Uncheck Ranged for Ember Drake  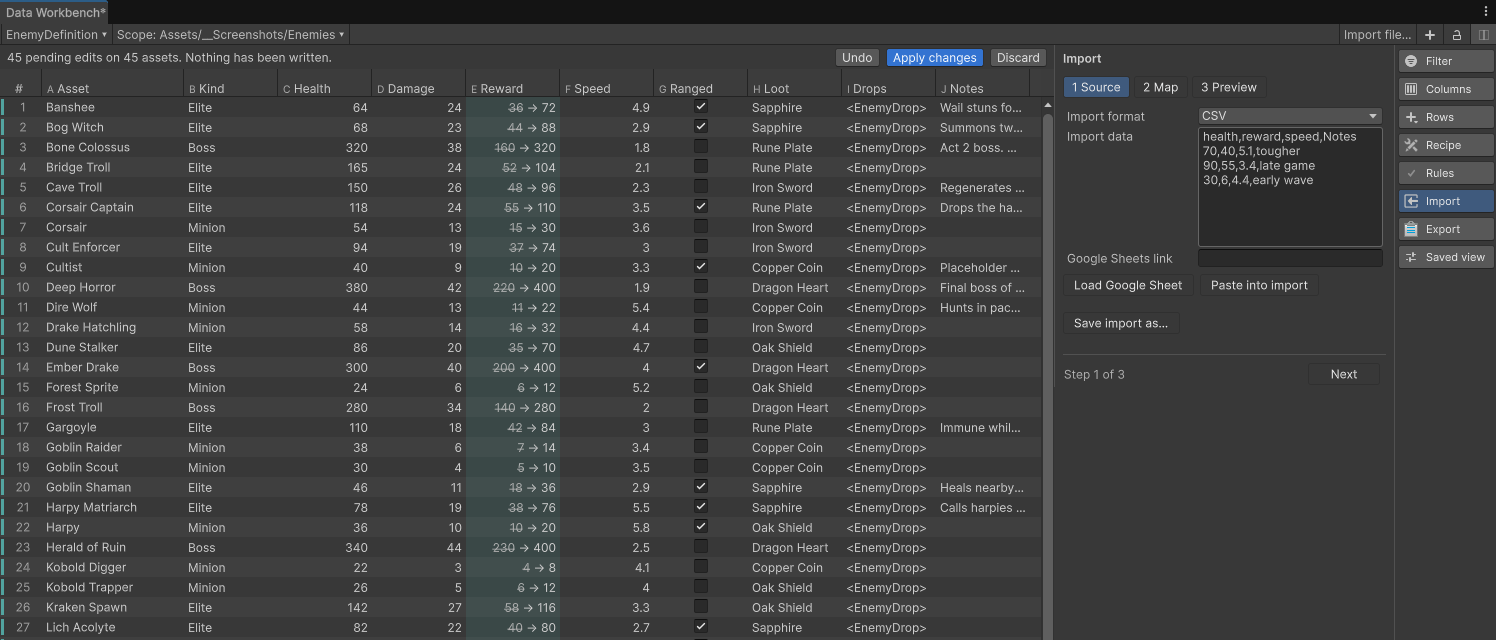click(701, 366)
